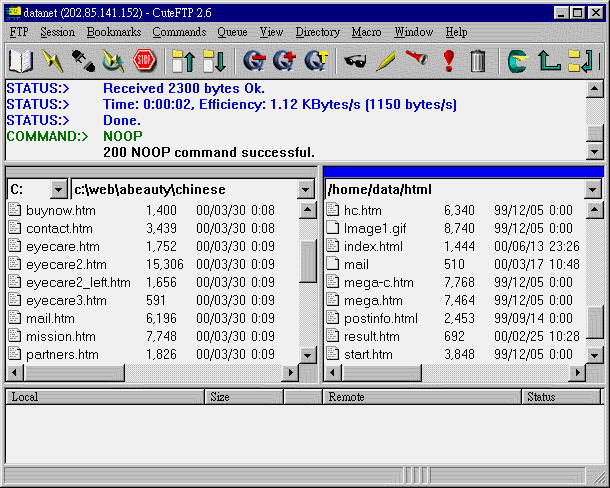
Task: Click the Status queue column header
Action: tap(561, 397)
